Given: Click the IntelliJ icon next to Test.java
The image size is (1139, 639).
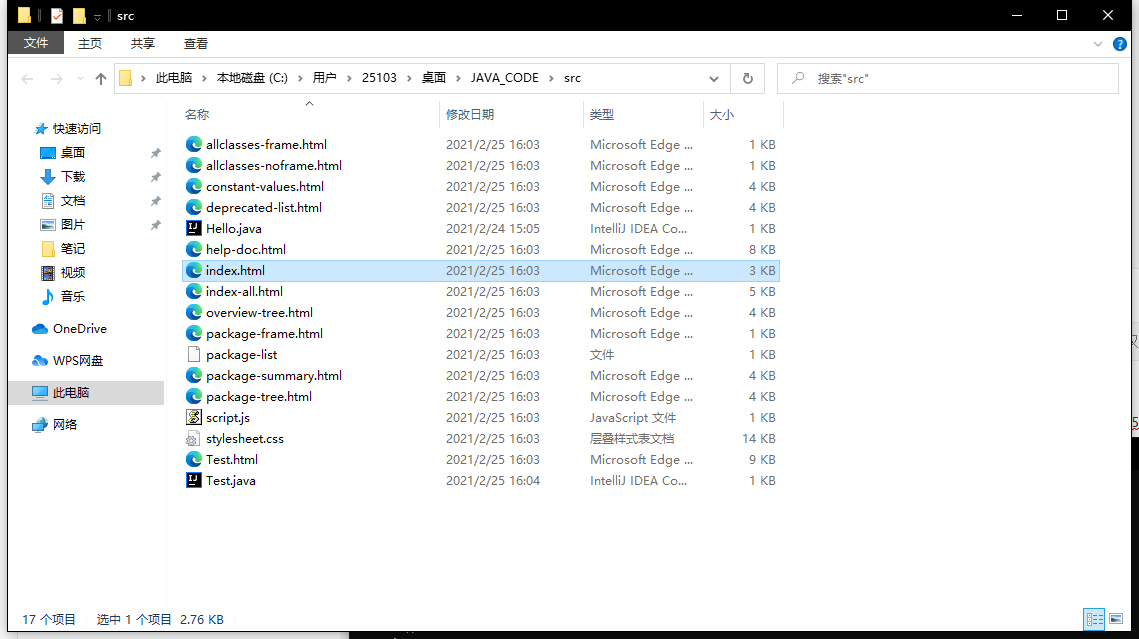Looking at the screenshot, I should [193, 481].
